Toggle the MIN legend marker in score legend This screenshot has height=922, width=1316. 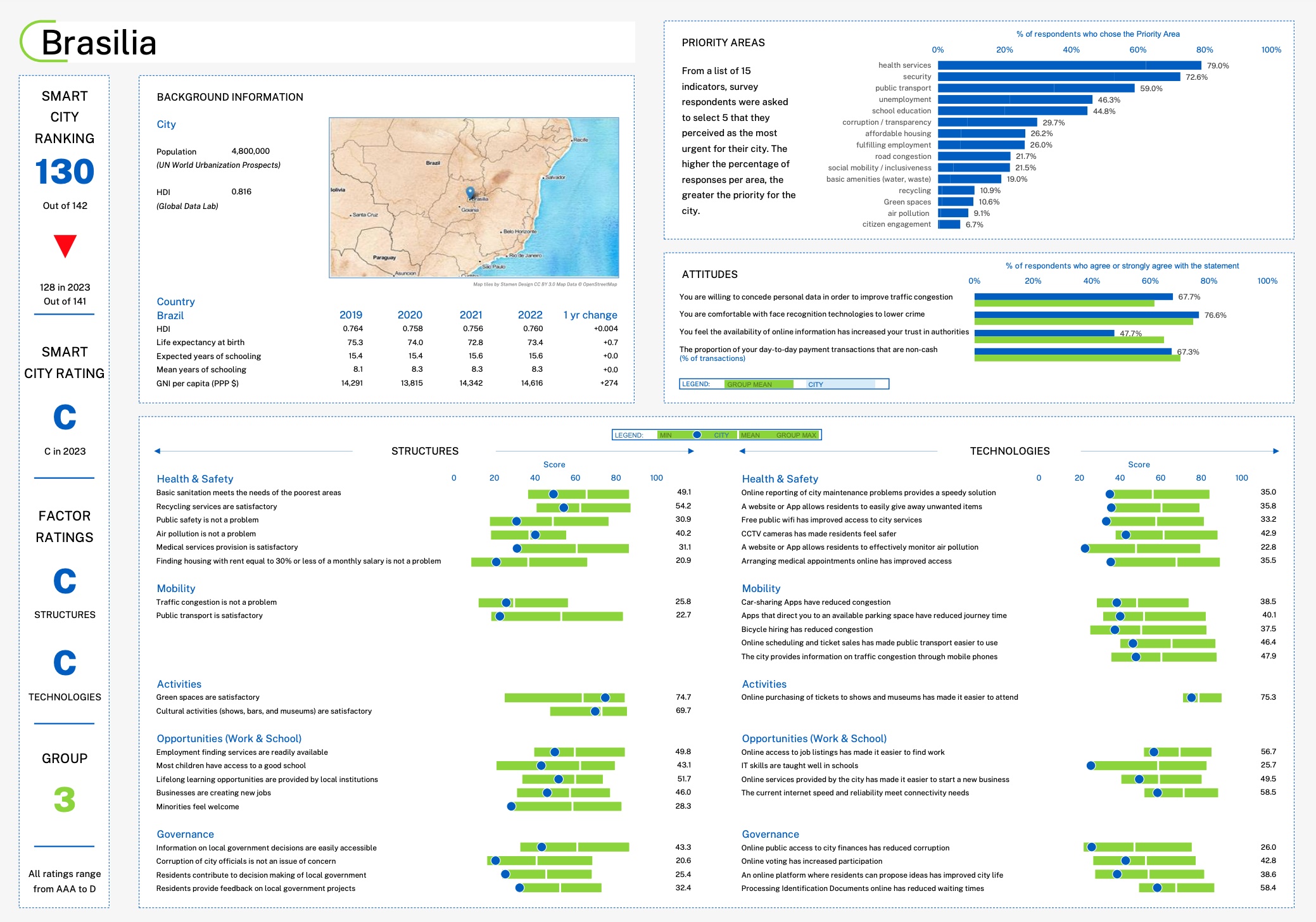[x=666, y=435]
